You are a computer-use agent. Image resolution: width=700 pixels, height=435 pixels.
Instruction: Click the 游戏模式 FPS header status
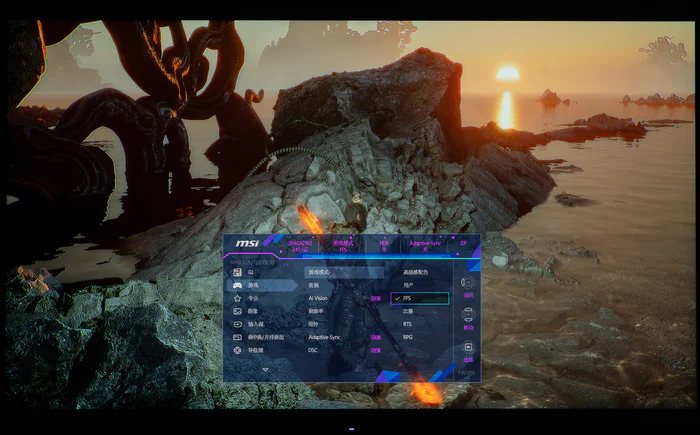point(343,247)
